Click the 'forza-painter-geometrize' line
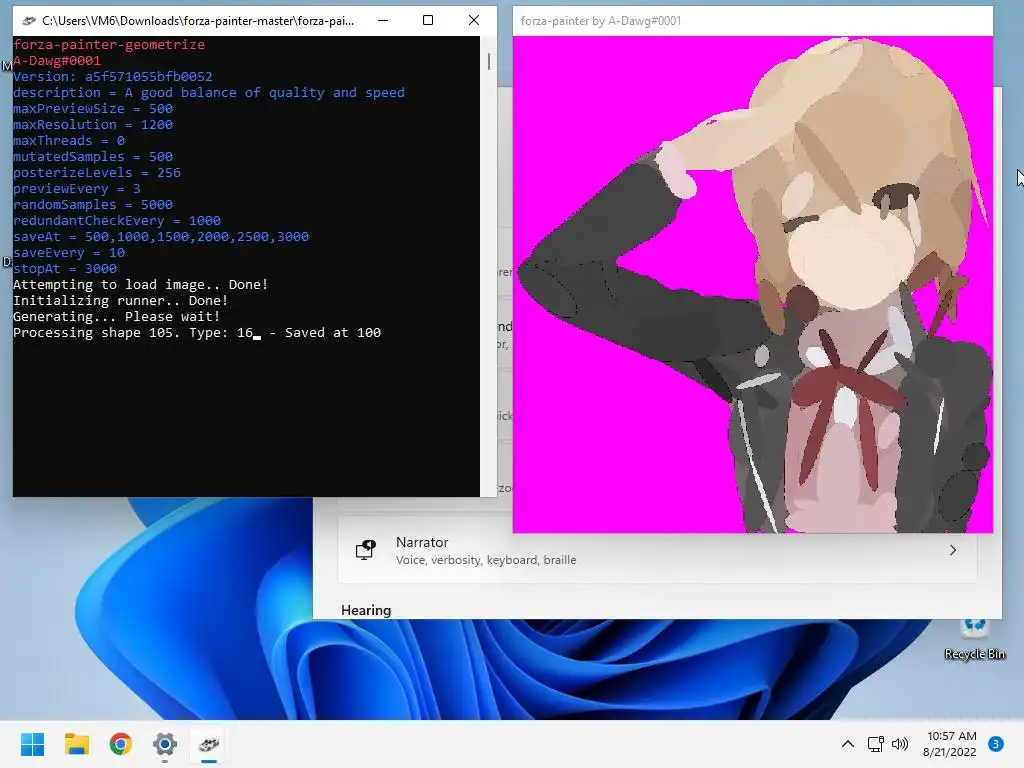 pyautogui.click(x=109, y=44)
